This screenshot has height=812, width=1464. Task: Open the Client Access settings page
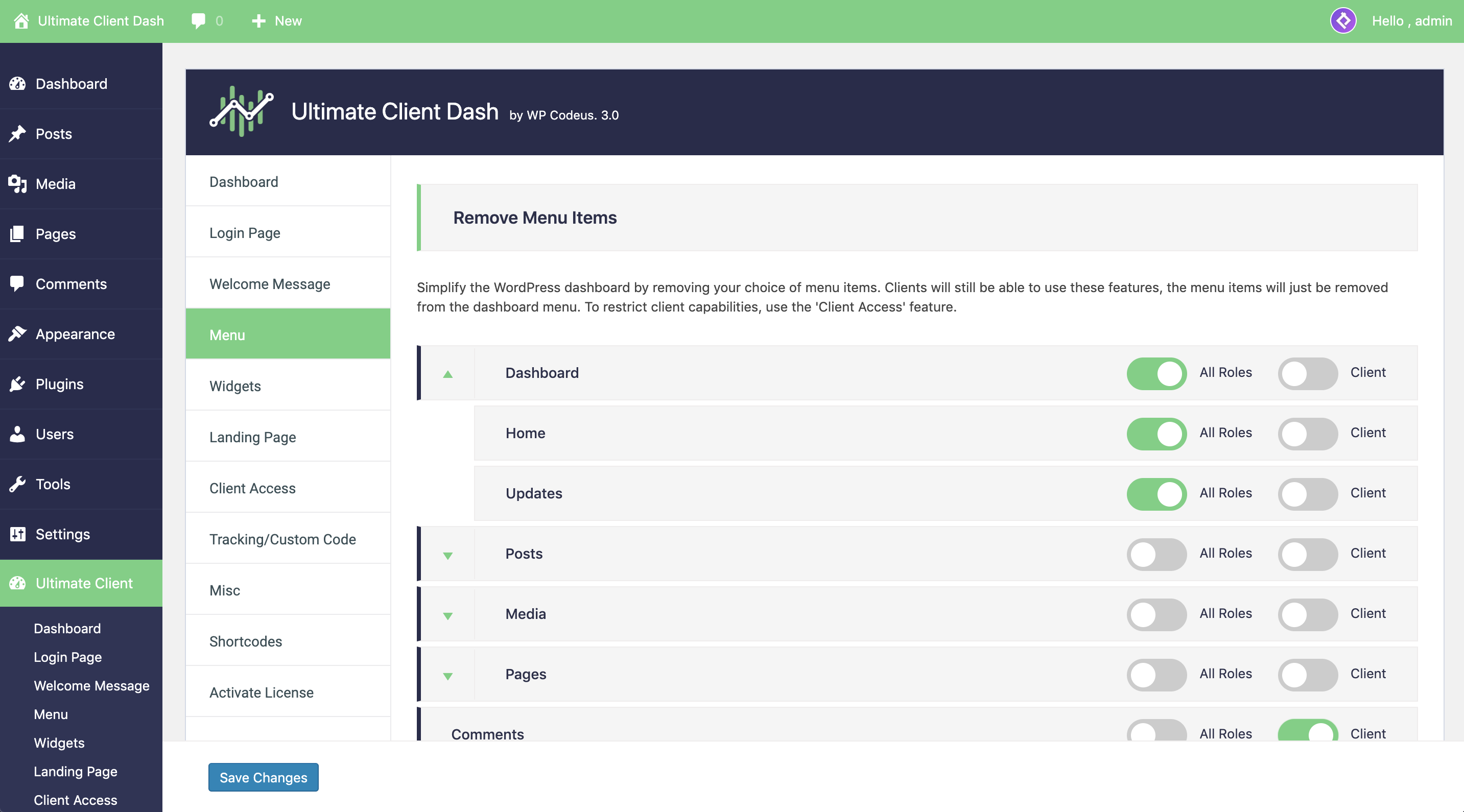252,487
